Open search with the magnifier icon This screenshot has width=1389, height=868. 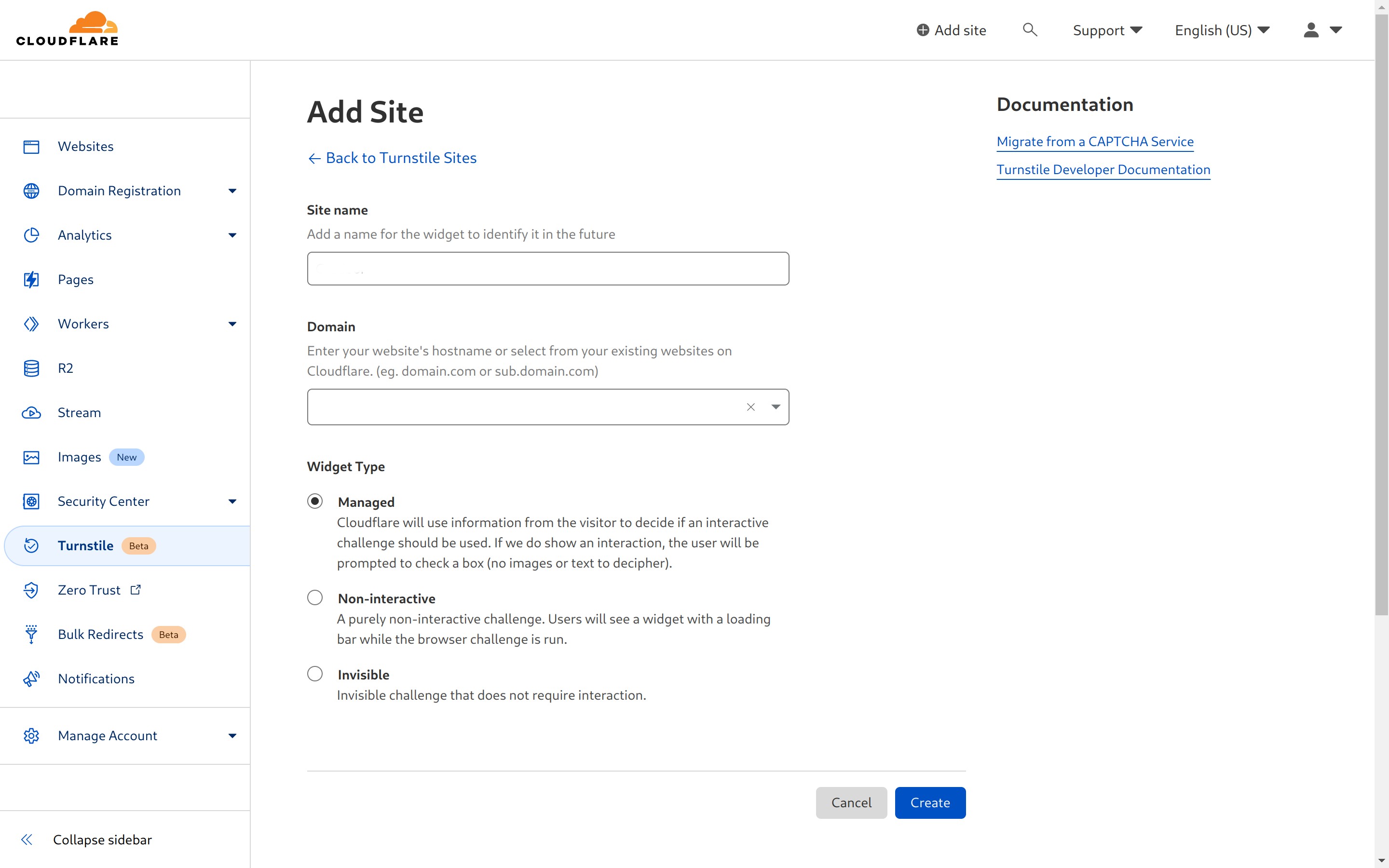(1030, 29)
